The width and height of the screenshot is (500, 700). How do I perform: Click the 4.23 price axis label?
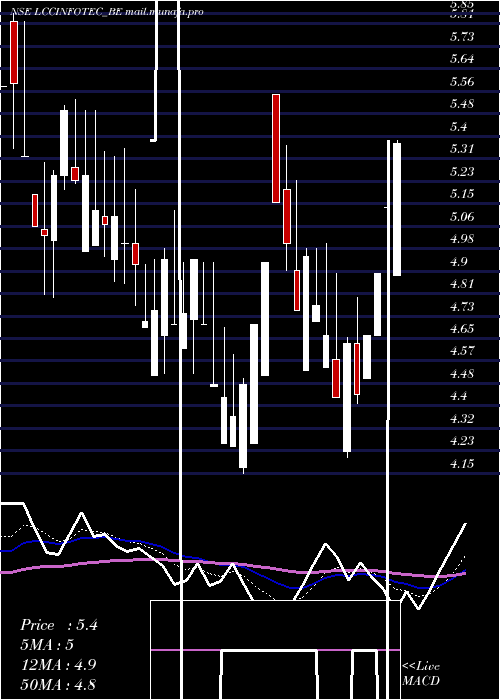[462, 441]
